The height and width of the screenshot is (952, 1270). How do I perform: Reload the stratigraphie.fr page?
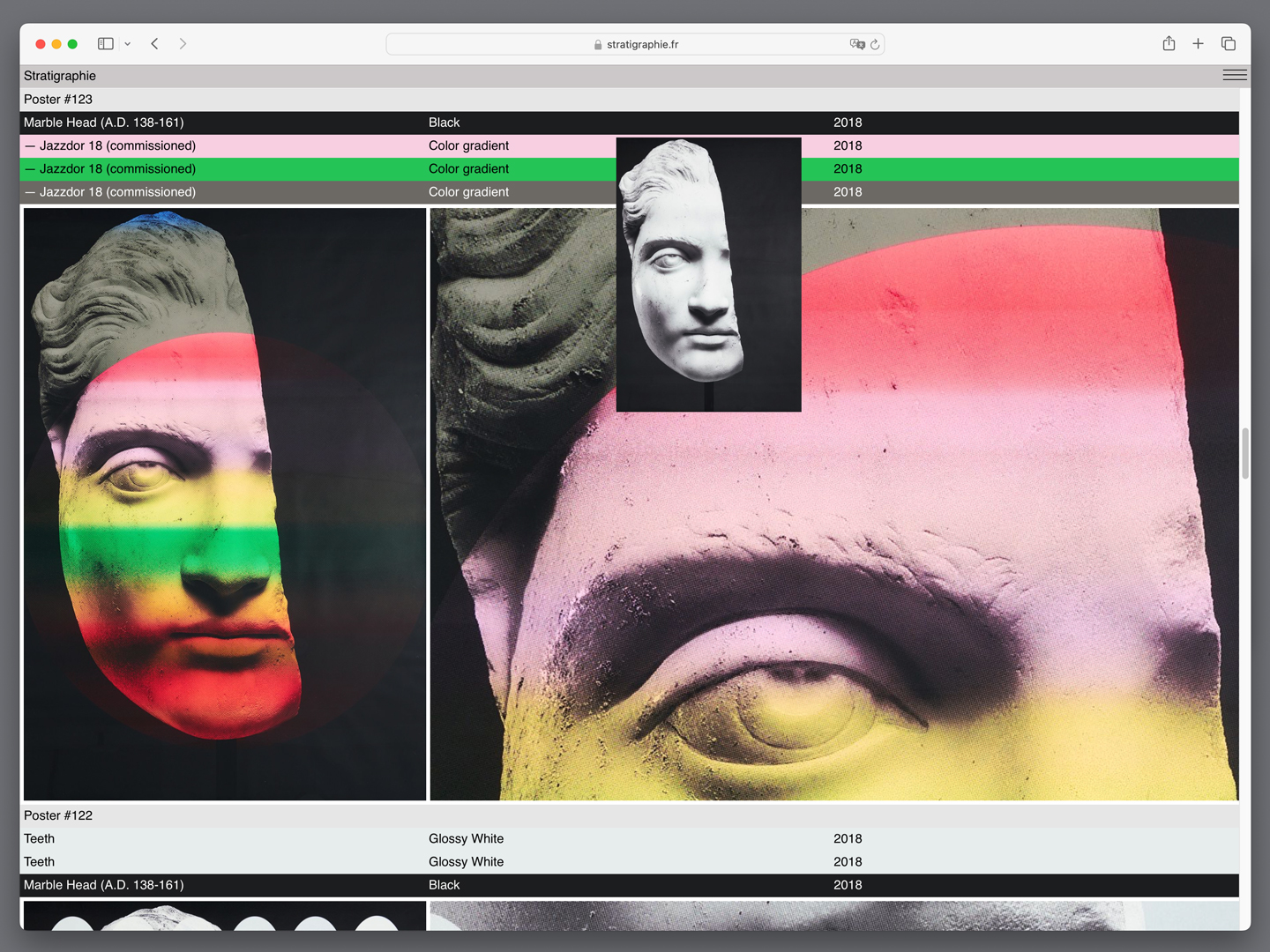click(x=875, y=44)
